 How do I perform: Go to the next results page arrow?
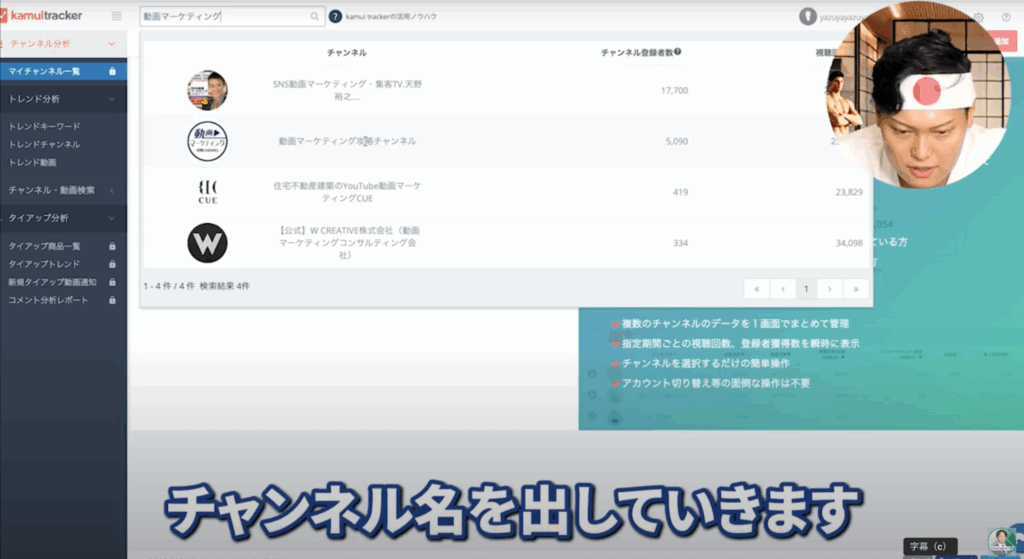coord(830,288)
